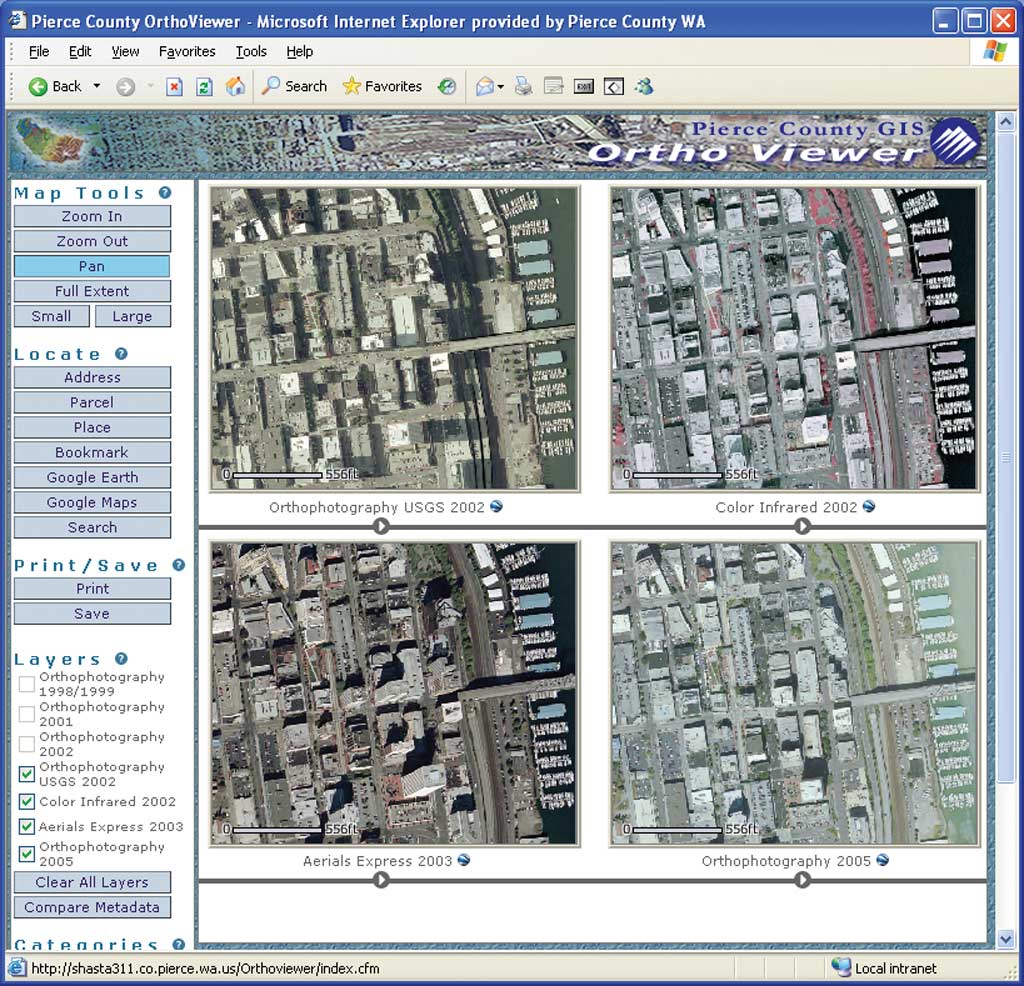Click the Compare Metadata button
Image resolution: width=1024 pixels, height=986 pixels.
pyautogui.click(x=92, y=907)
